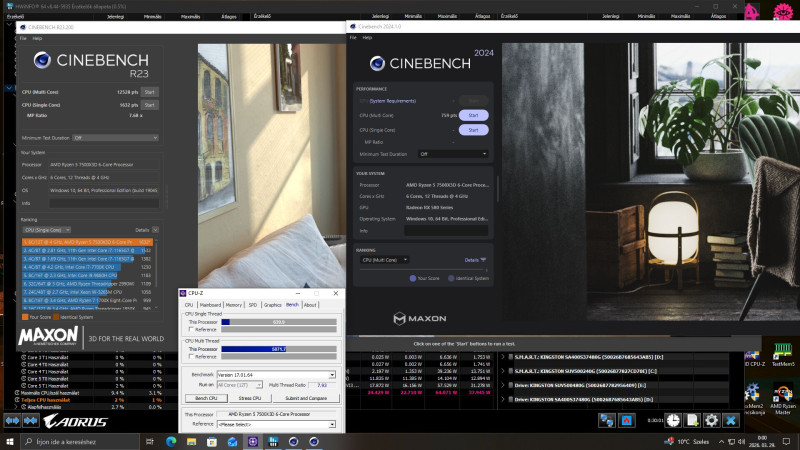Start CPU (Single Core) test in R23
Viewport: 800px width, 450px height.
click(149, 105)
